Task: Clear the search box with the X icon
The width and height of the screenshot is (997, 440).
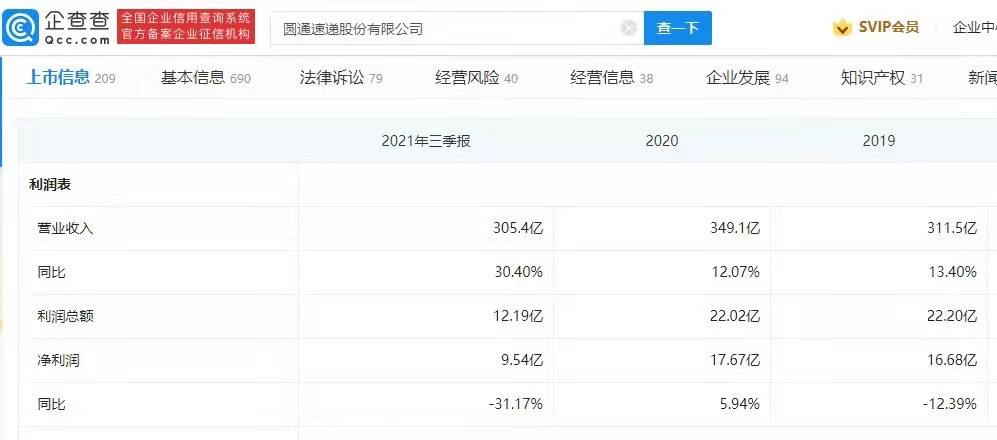Action: (x=628, y=28)
